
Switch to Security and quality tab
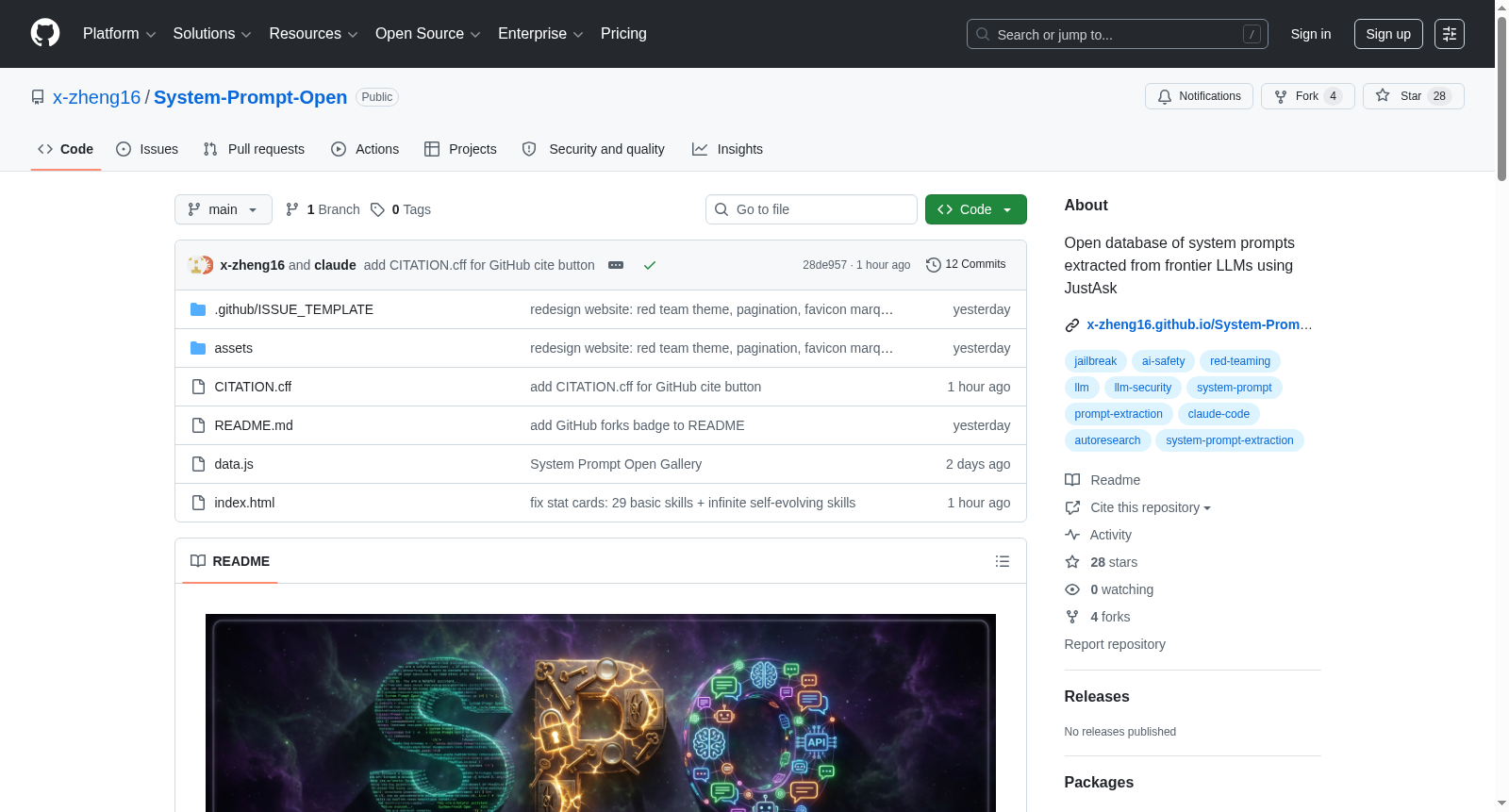(x=593, y=149)
